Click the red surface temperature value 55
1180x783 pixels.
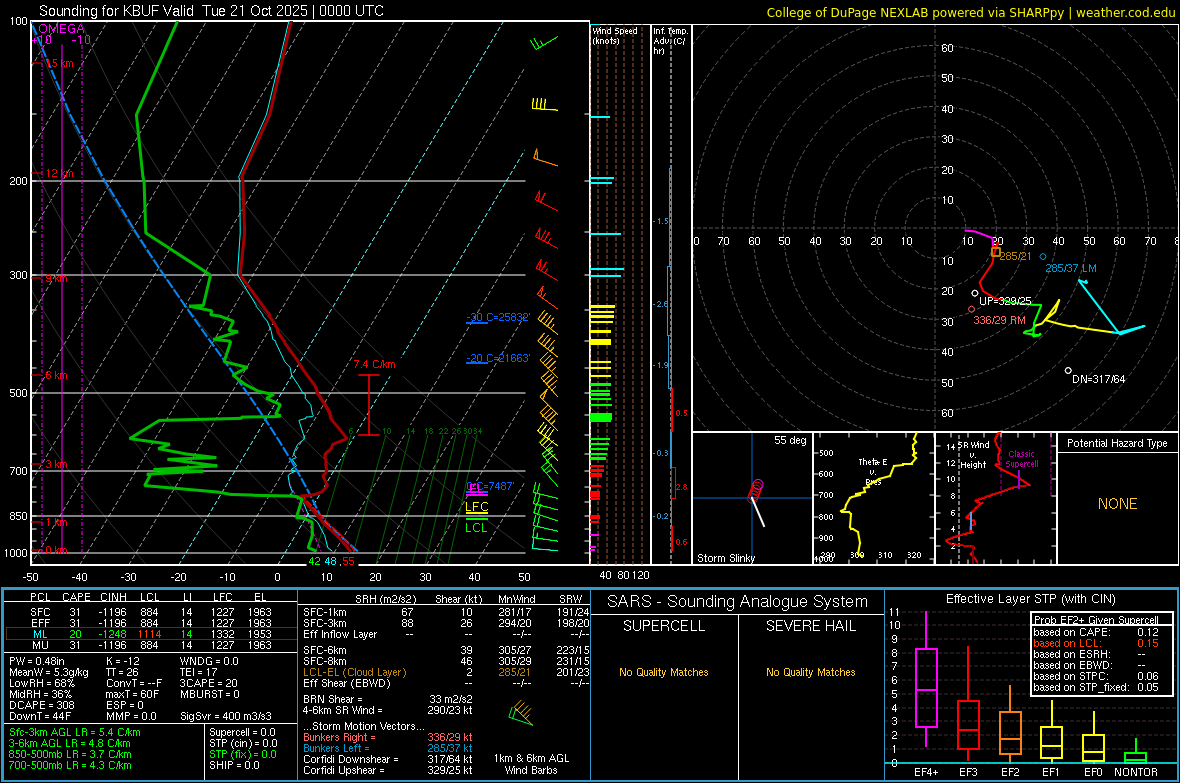348,561
